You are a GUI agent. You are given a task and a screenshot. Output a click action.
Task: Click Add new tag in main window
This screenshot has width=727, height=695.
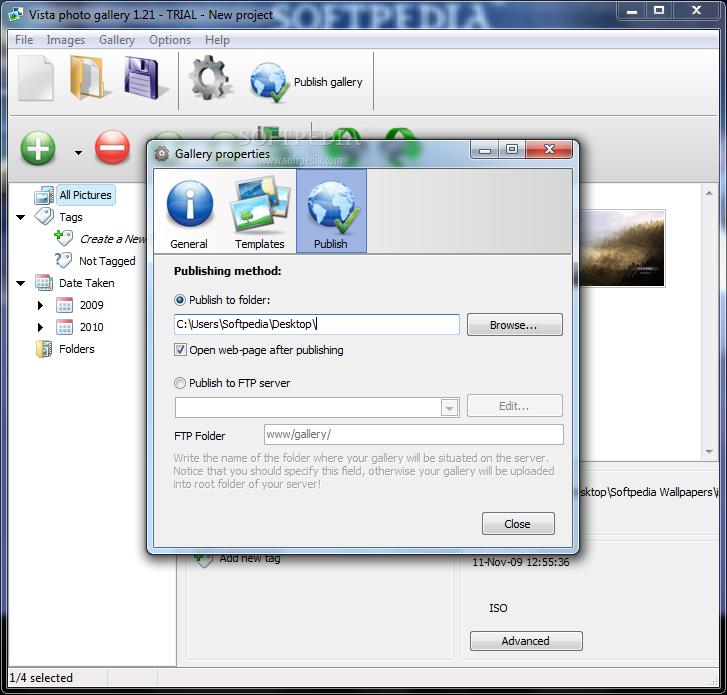(x=250, y=559)
